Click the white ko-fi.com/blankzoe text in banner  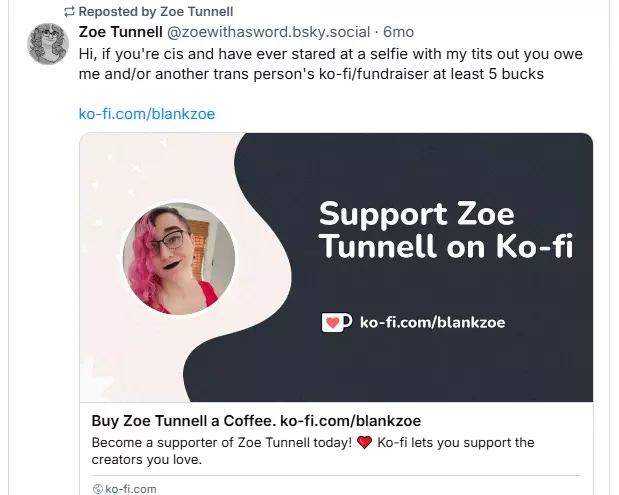431,322
